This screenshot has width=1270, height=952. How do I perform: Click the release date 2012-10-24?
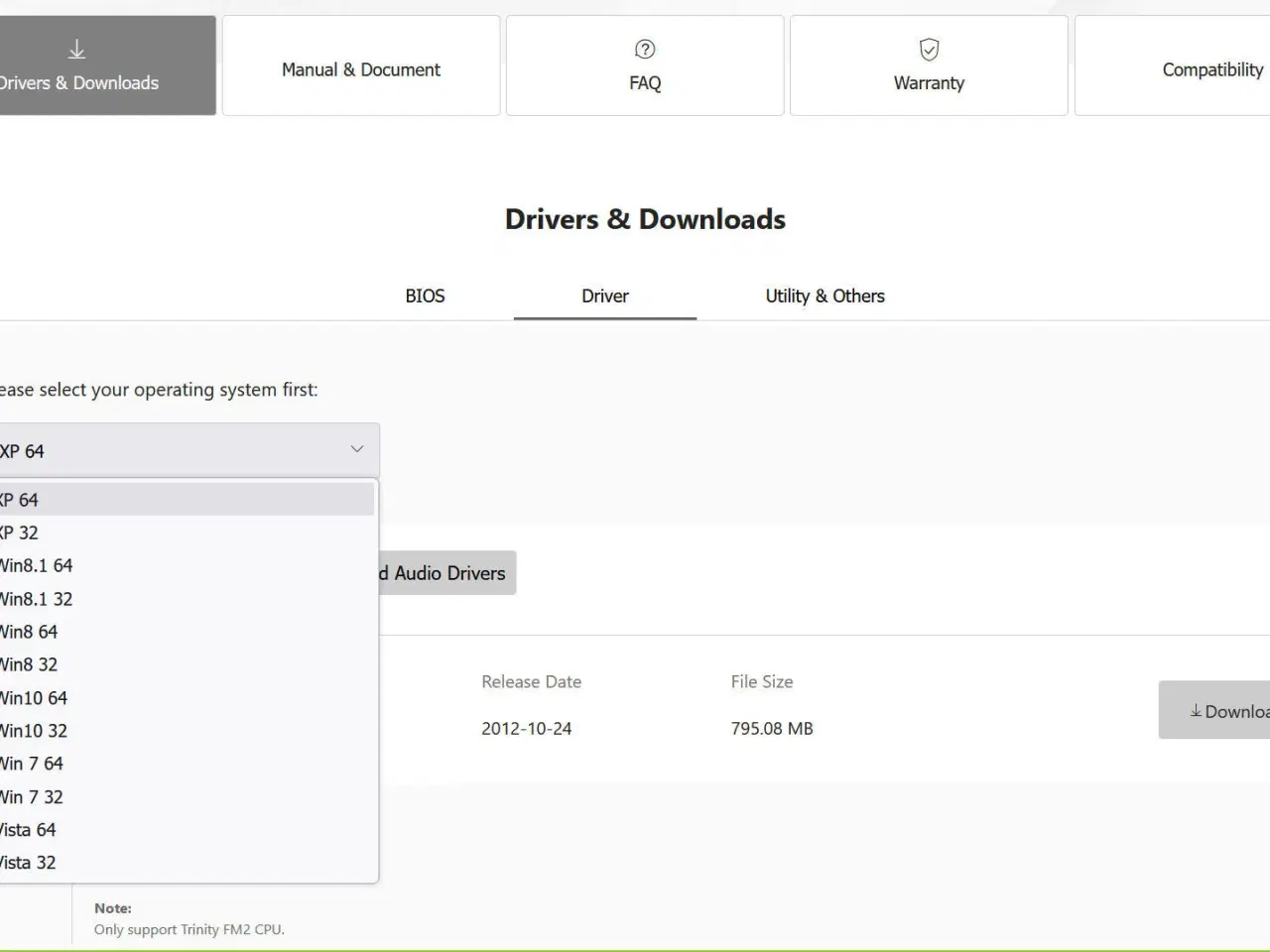pyautogui.click(x=527, y=728)
